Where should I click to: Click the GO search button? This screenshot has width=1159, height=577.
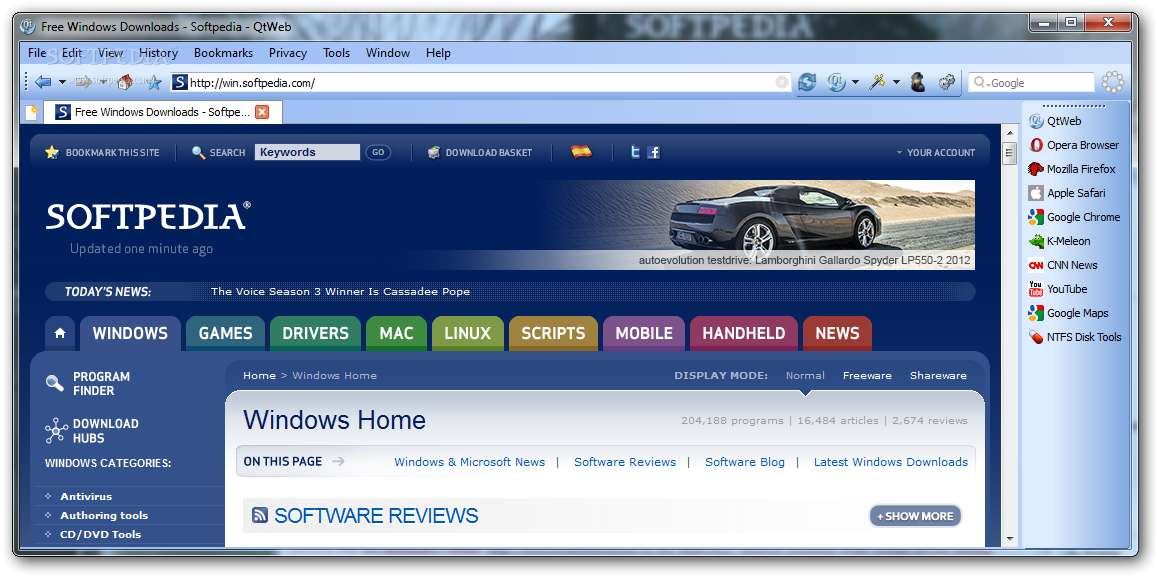point(378,152)
